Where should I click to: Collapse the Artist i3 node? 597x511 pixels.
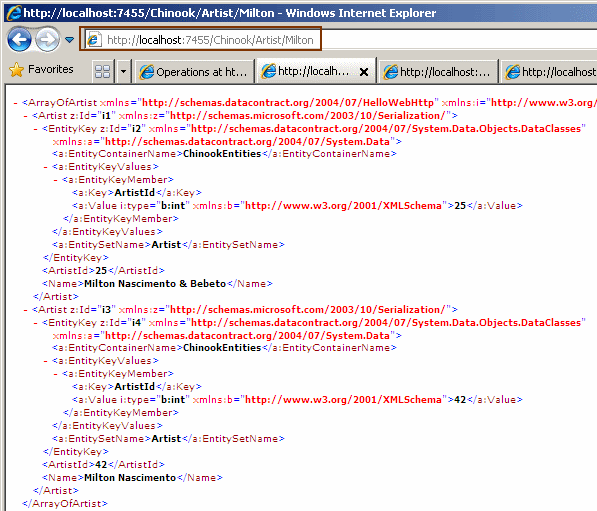26,310
